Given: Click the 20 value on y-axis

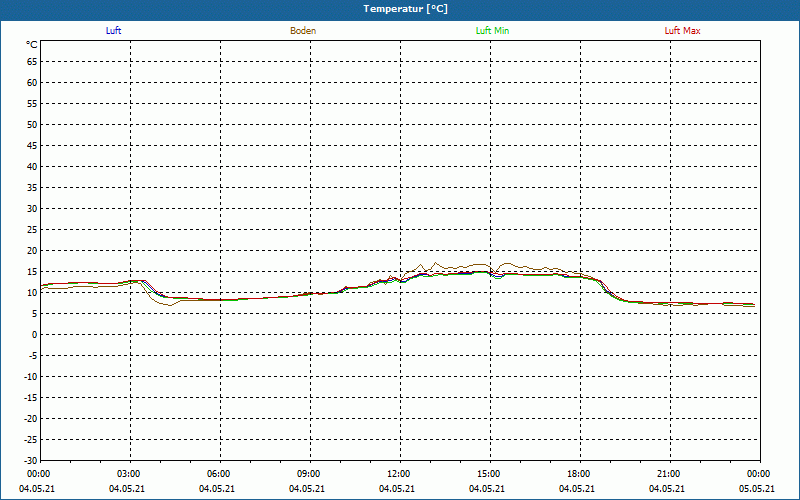Looking at the screenshot, I should [x=32, y=251].
